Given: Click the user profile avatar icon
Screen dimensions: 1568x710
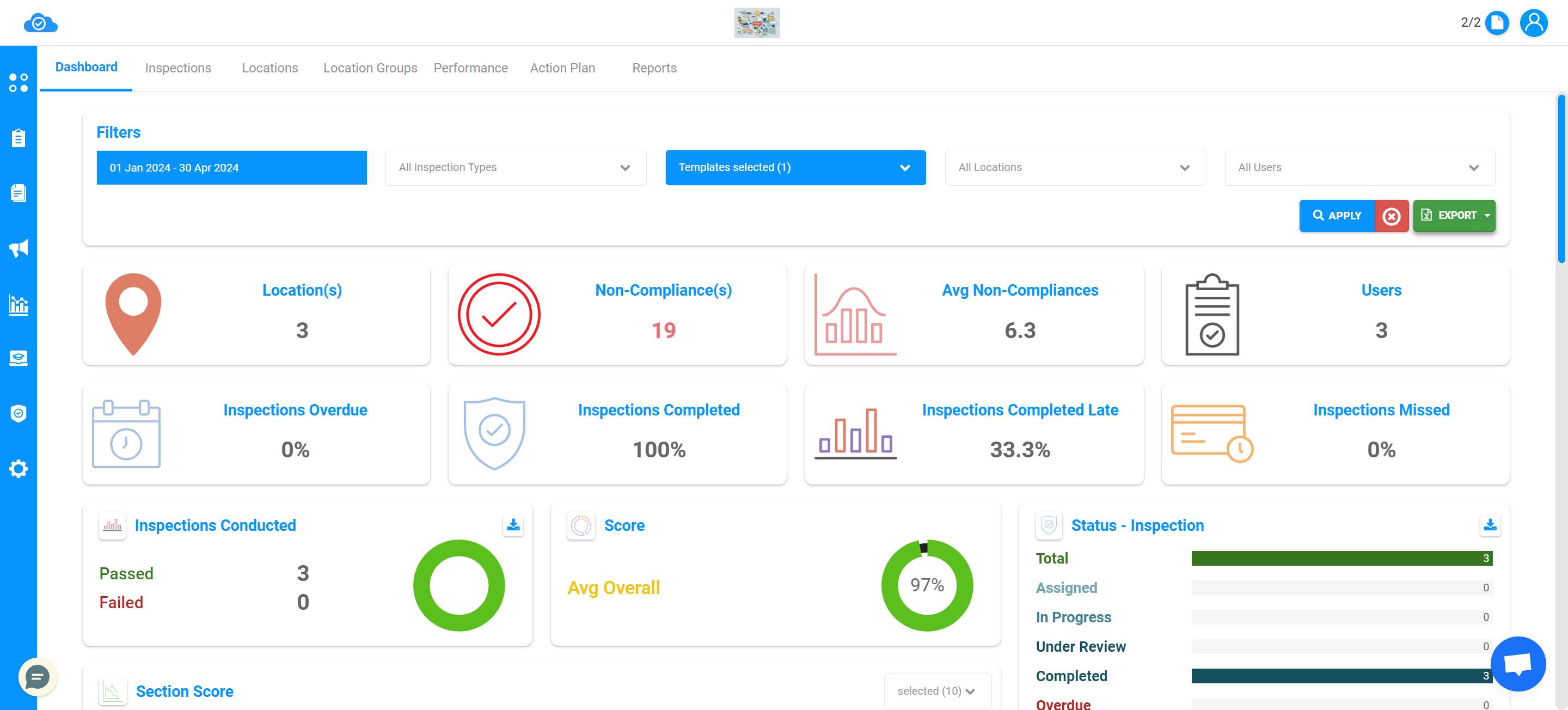Looking at the screenshot, I should coord(1533,23).
